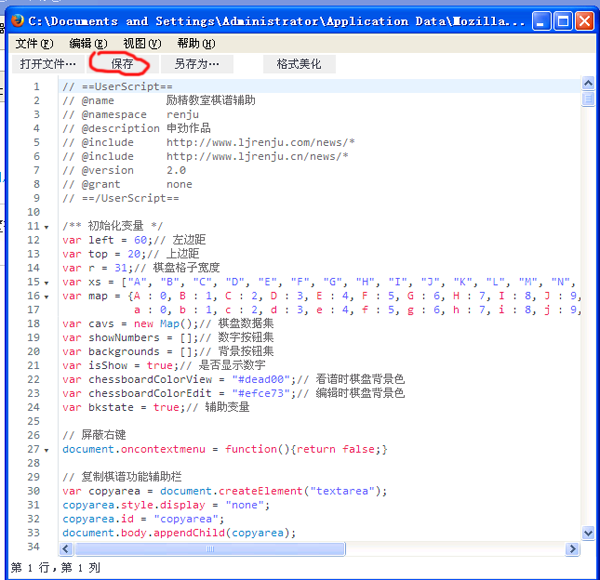This screenshot has width=600, height=580.
Task: Click line number 34 in gutter
Action: pos(33,547)
